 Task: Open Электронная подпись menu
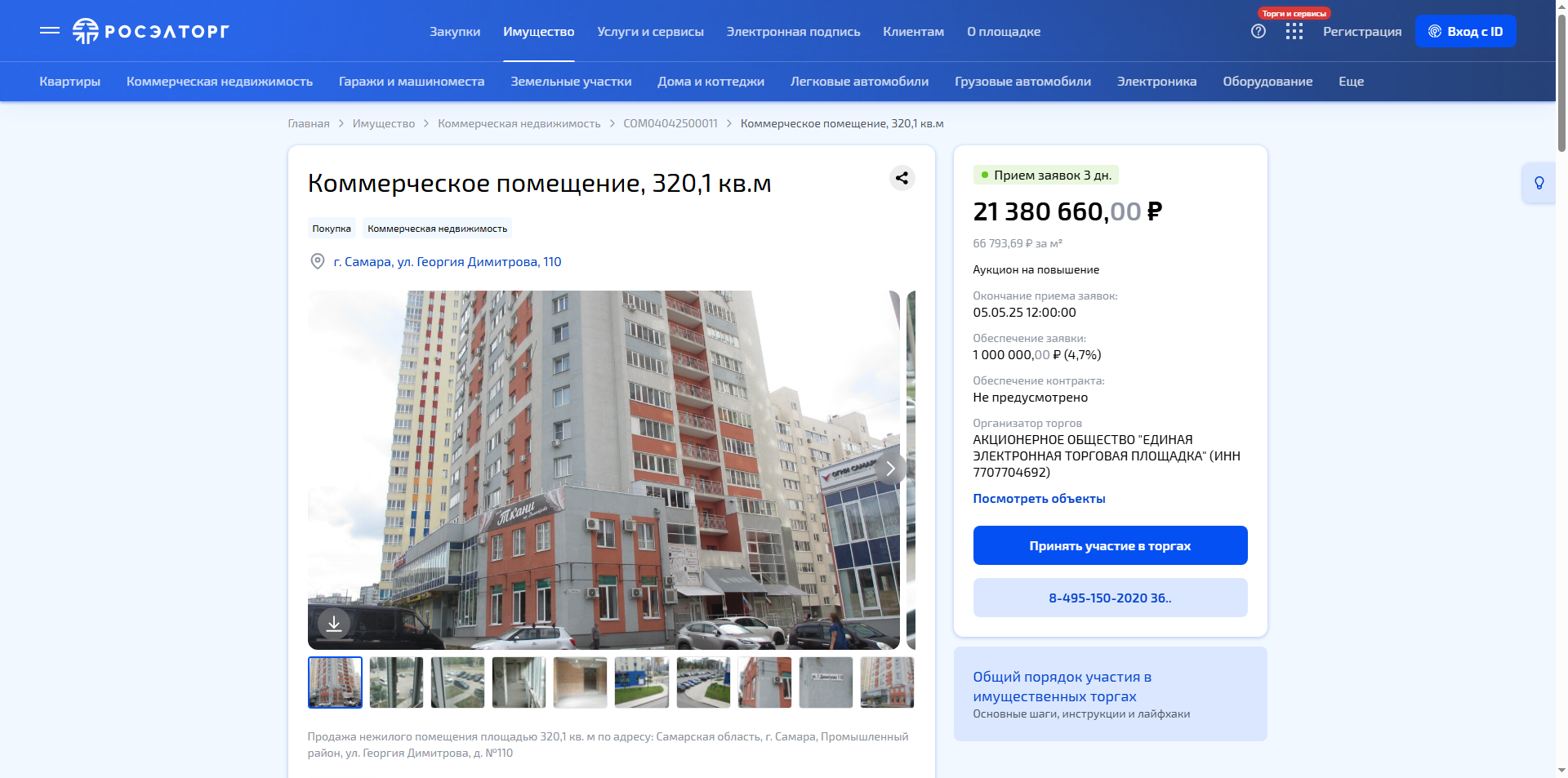794,32
